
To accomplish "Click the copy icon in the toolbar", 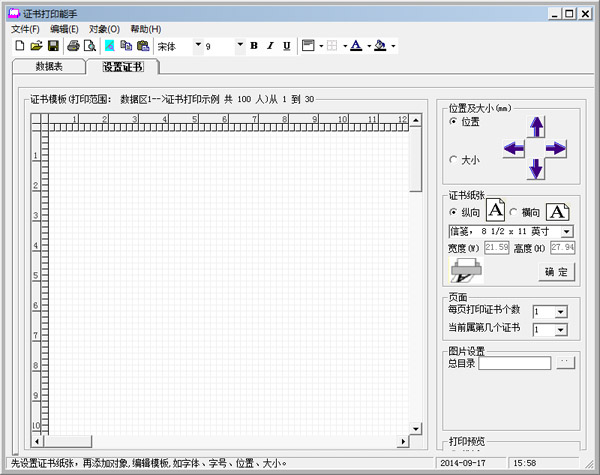I will [x=126, y=46].
